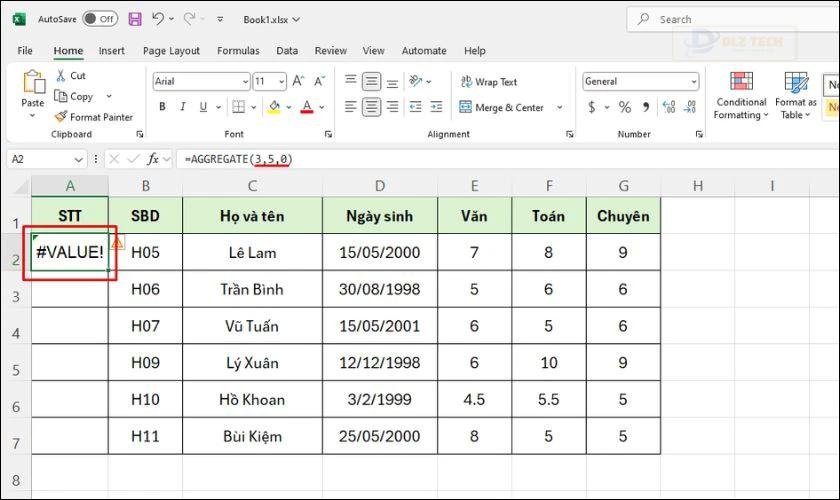Expand the Fill Color options arrow

coord(289,107)
